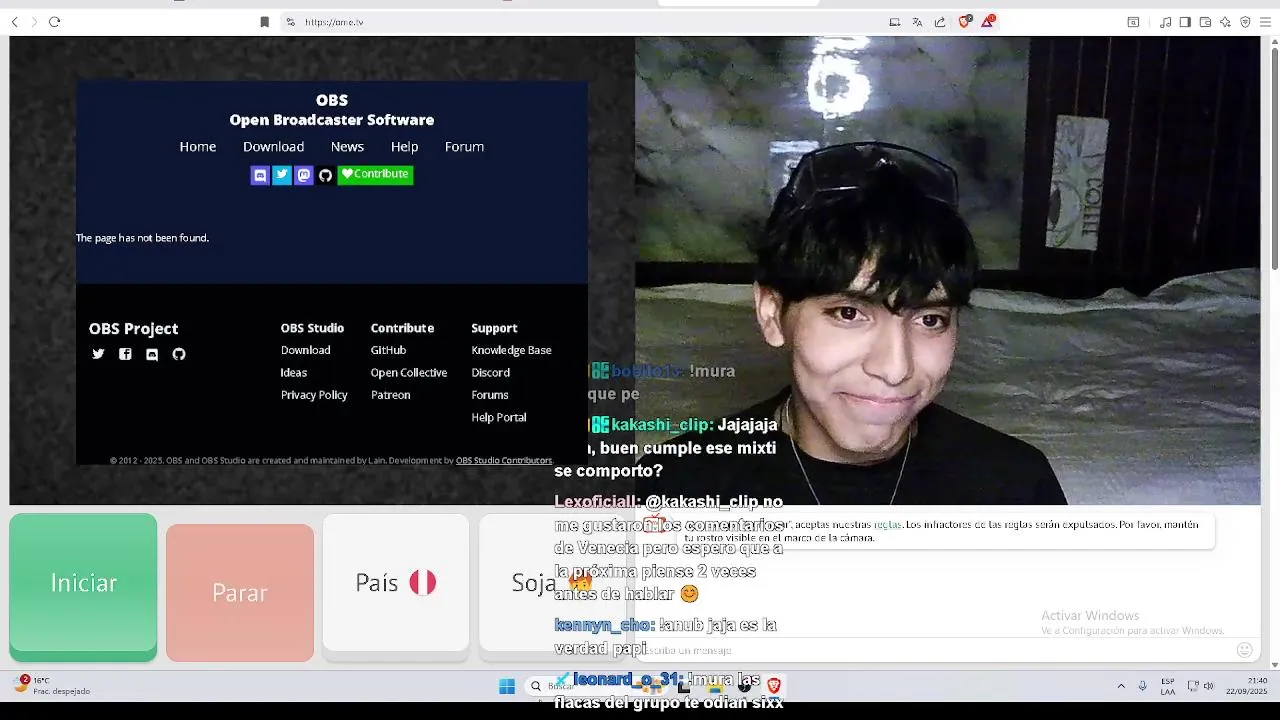Open the footer Discord text link under Support
This screenshot has width=1280, height=720.
coord(490,372)
